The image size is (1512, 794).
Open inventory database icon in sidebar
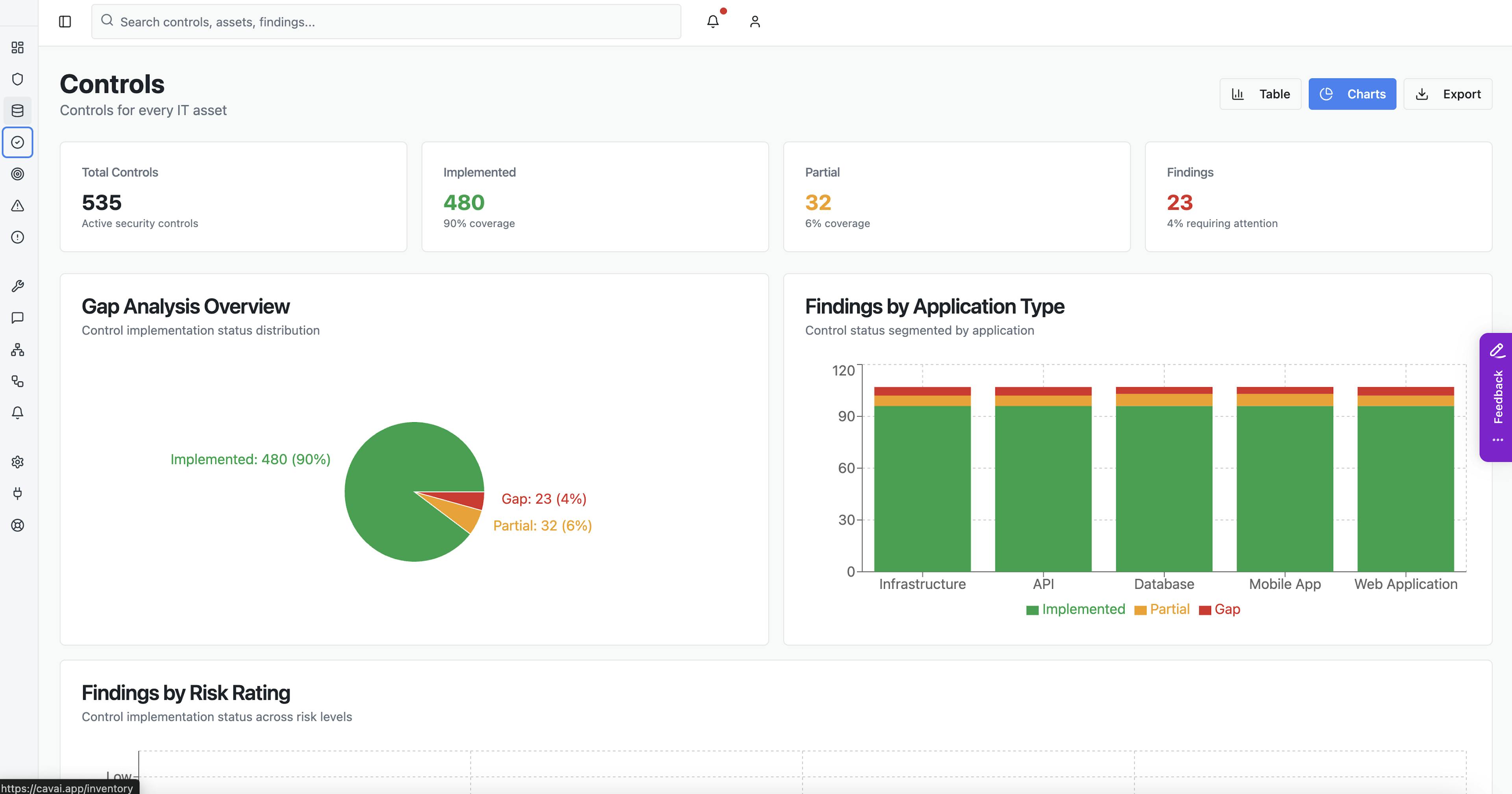pyautogui.click(x=18, y=110)
